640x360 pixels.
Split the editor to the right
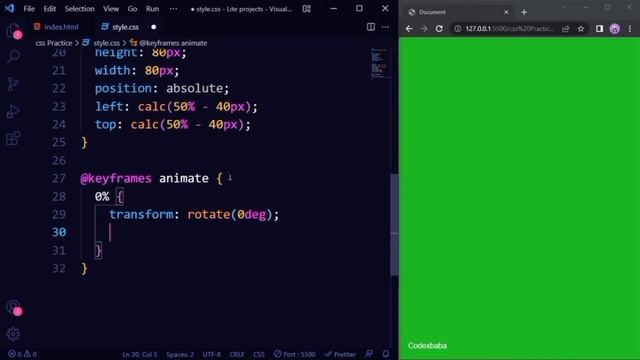(371, 27)
